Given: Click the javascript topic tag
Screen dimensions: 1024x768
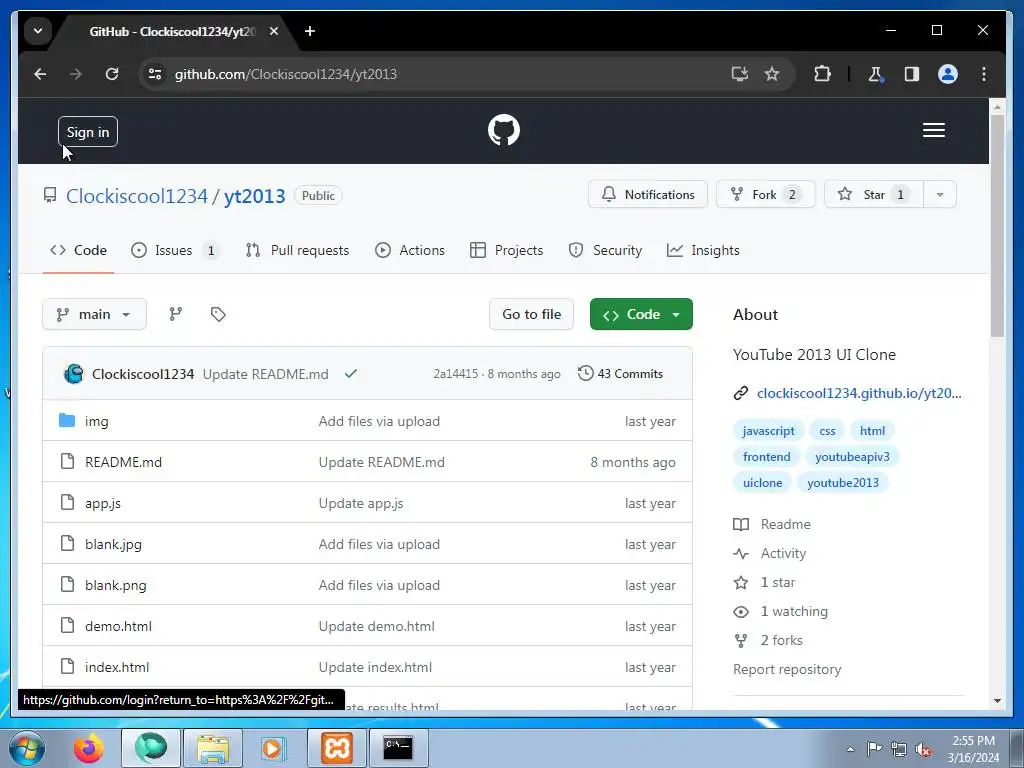Looking at the screenshot, I should [x=768, y=431].
